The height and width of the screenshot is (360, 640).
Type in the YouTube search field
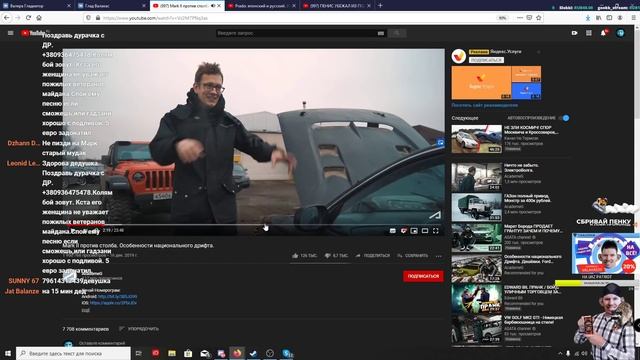click(x=297, y=33)
